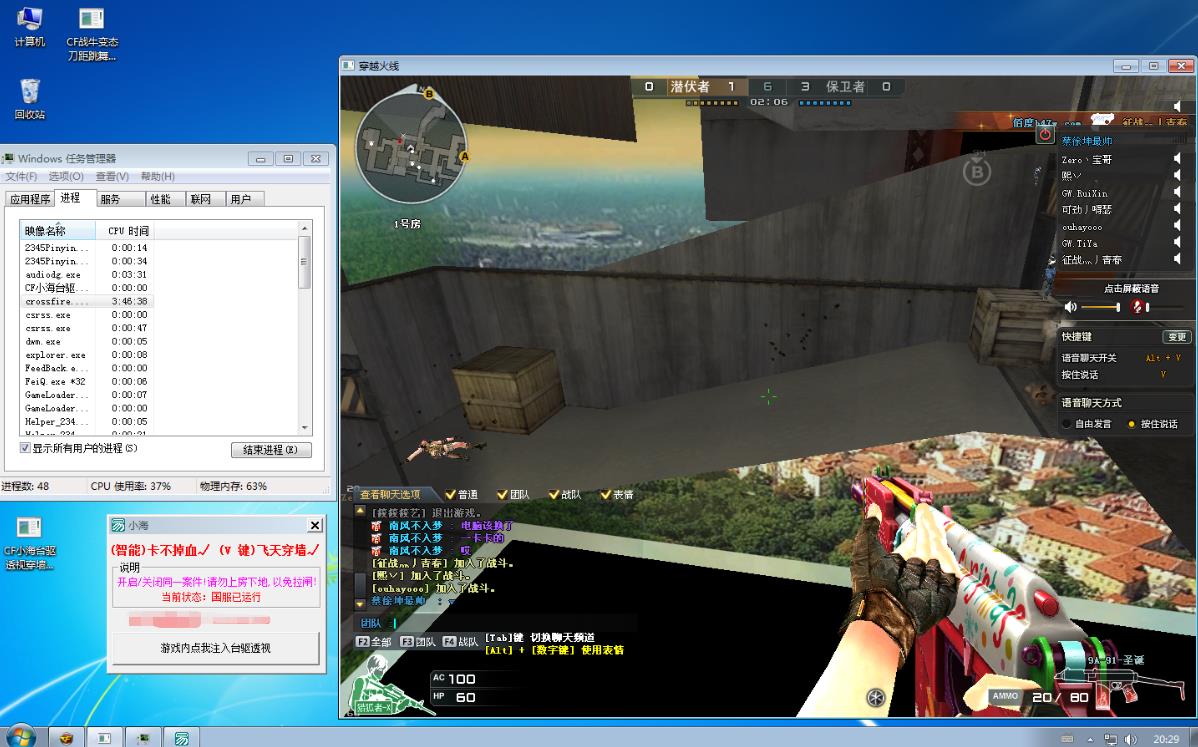Select the explorer.exe process row
Image resolution: width=1198 pixels, height=747 pixels.
click(87, 354)
